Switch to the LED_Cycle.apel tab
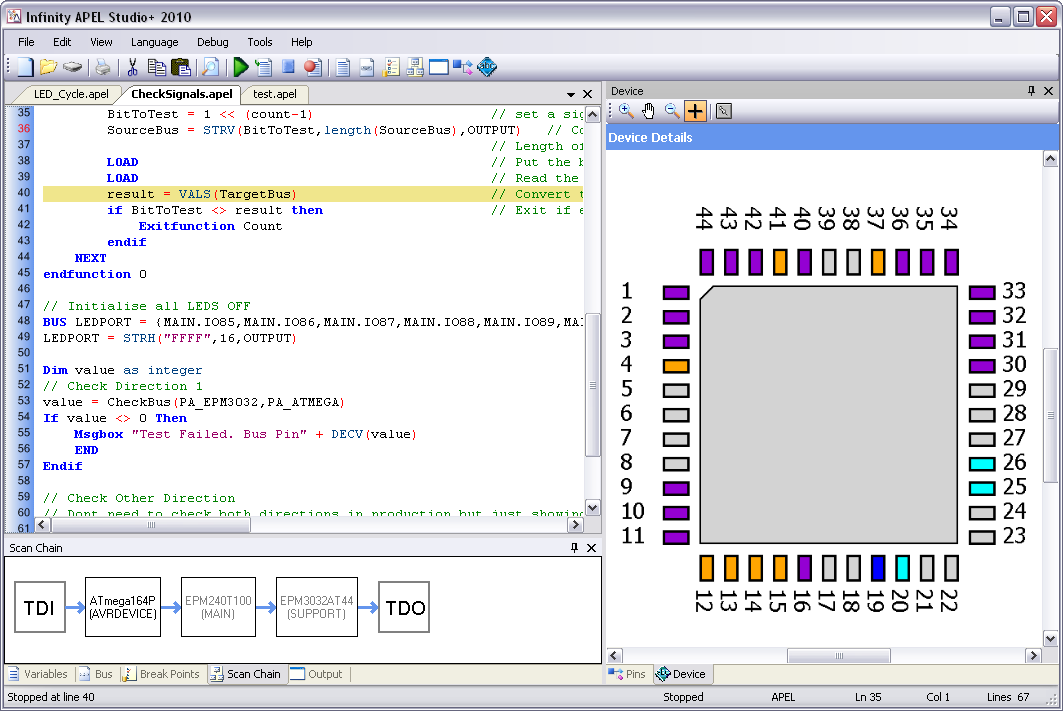Viewport: 1063px width, 711px height. 70,94
